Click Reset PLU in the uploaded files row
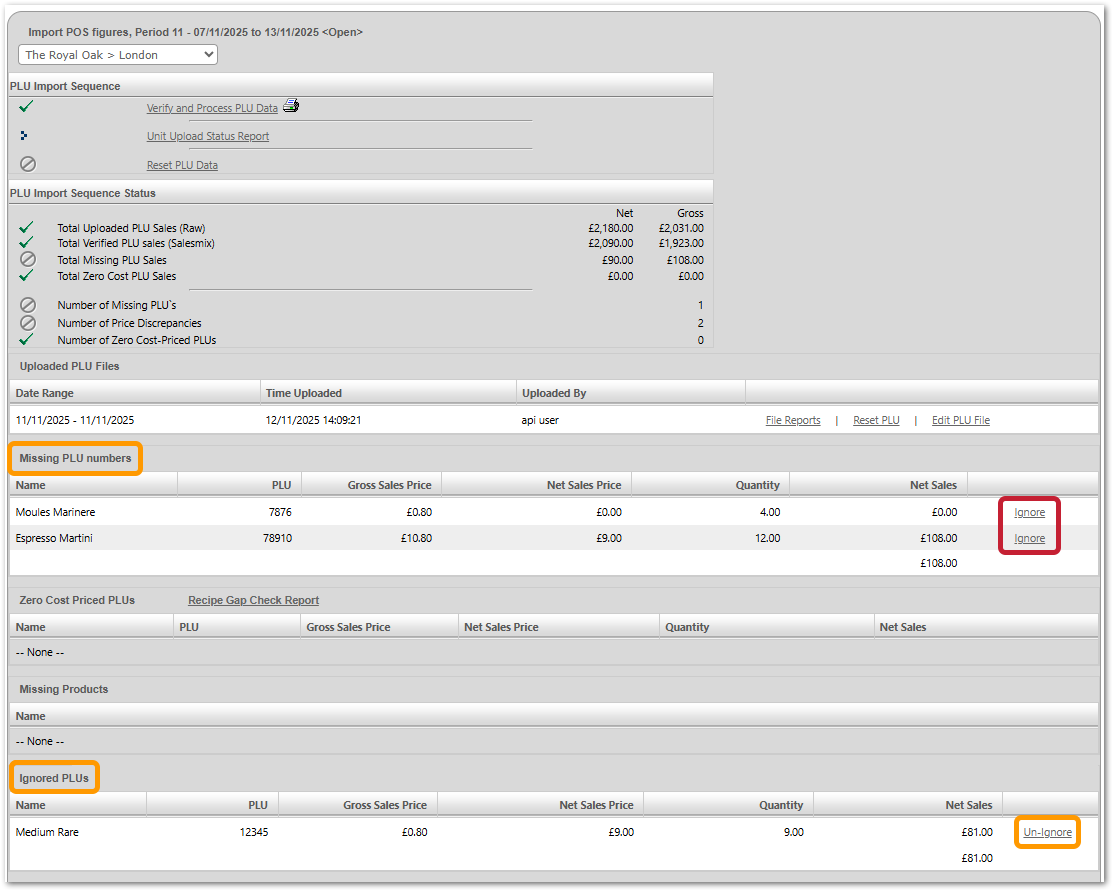 (876, 420)
